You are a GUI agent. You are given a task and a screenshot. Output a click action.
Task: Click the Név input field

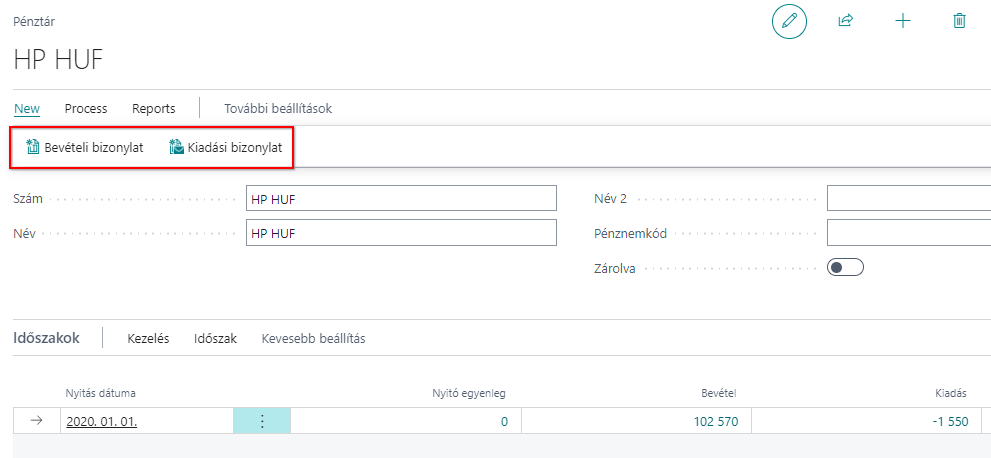click(x=401, y=233)
